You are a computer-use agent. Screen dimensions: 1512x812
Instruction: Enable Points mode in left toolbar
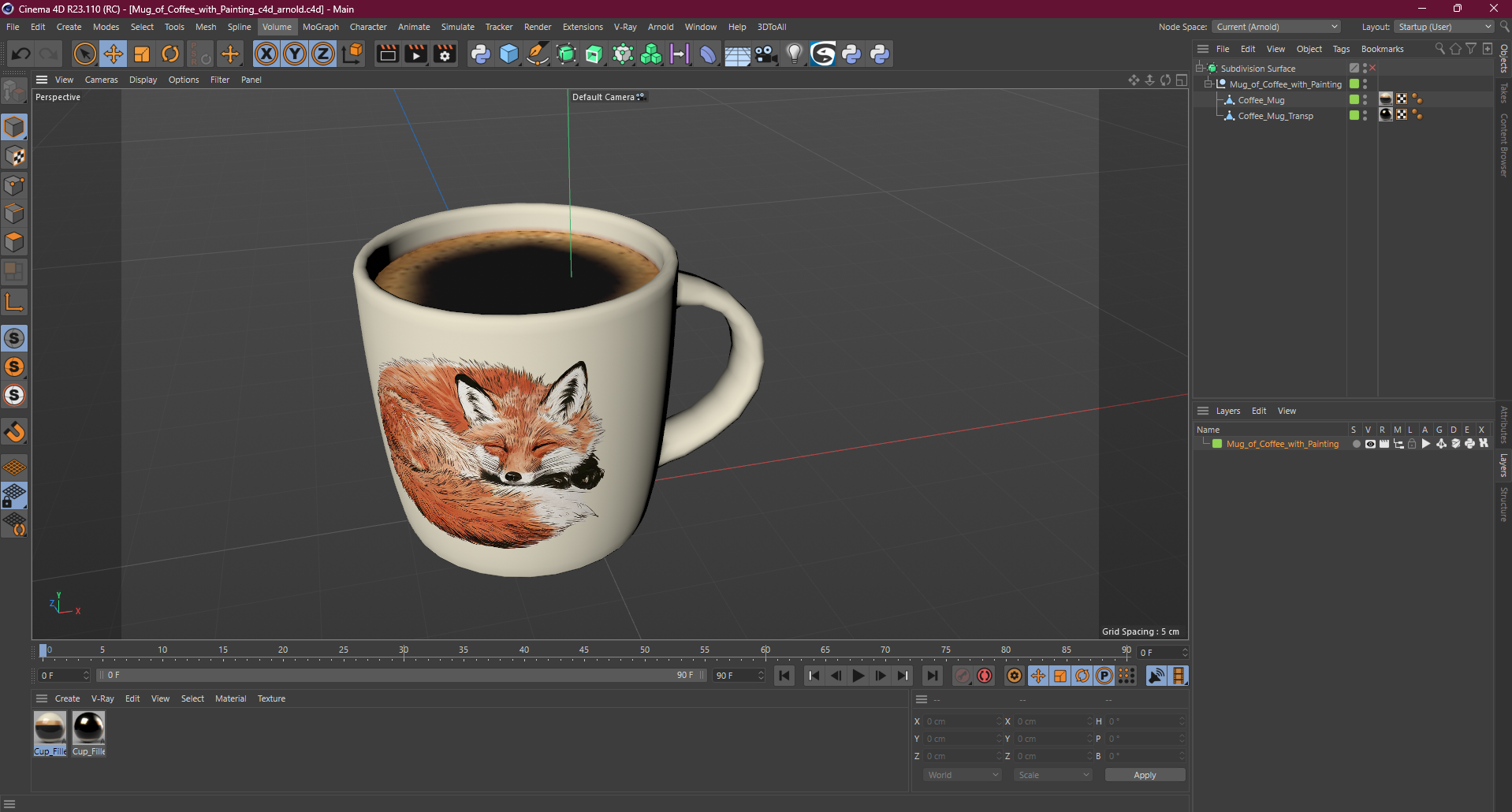click(x=14, y=185)
